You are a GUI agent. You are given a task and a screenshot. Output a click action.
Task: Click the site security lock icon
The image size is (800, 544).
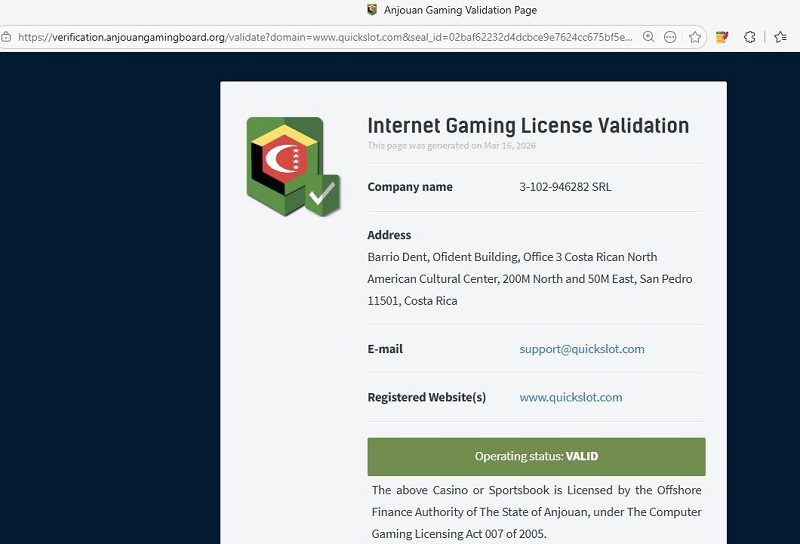tap(6, 37)
